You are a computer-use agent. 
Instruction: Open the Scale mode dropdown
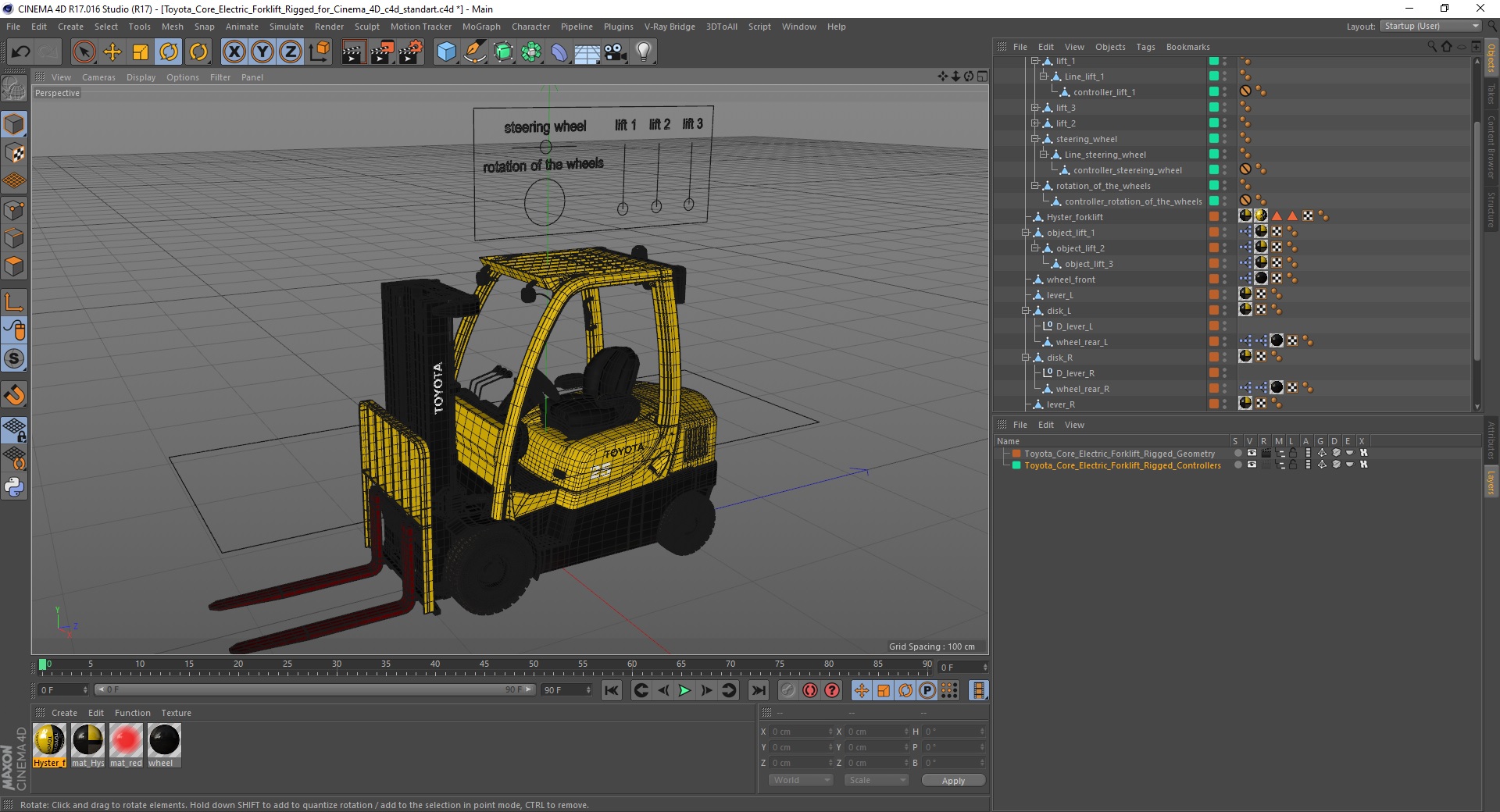[877, 780]
